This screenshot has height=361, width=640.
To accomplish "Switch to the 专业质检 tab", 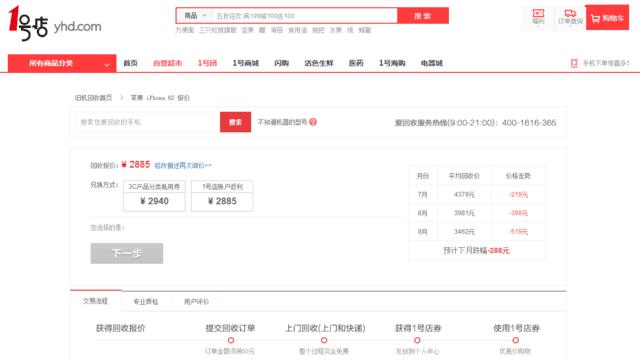I will pyautogui.click(x=146, y=301).
